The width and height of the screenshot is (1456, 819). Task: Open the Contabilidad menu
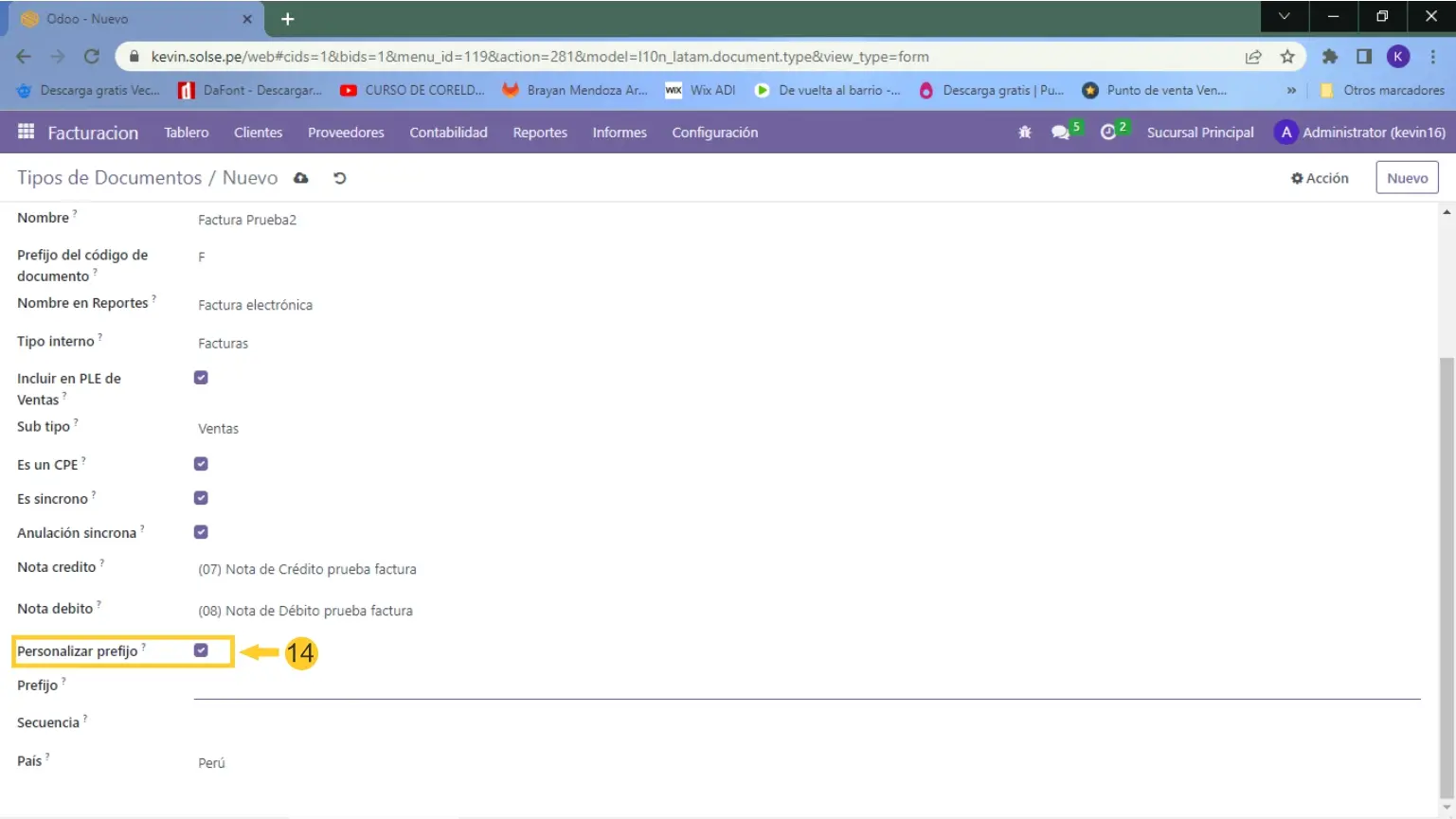448,133
